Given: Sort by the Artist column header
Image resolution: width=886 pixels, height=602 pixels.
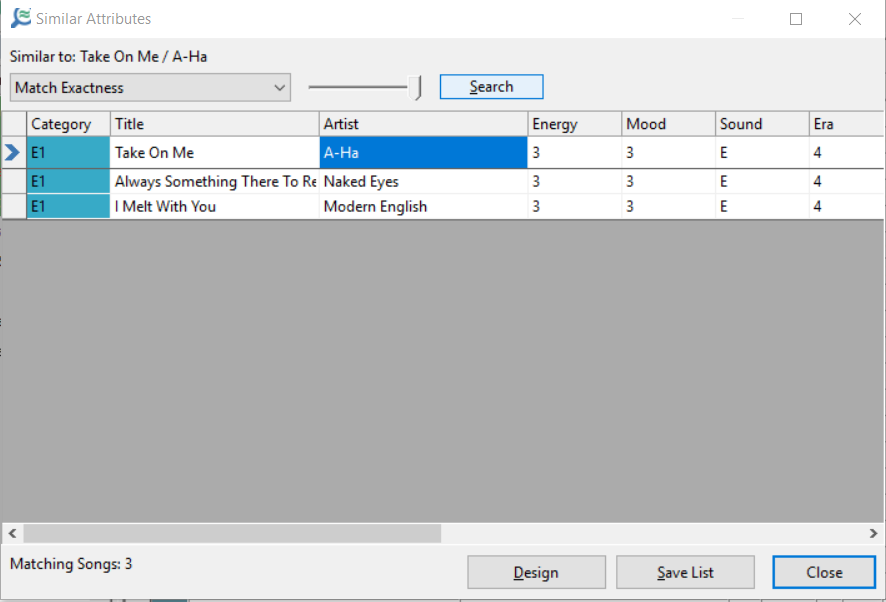Looking at the screenshot, I should click(x=423, y=124).
